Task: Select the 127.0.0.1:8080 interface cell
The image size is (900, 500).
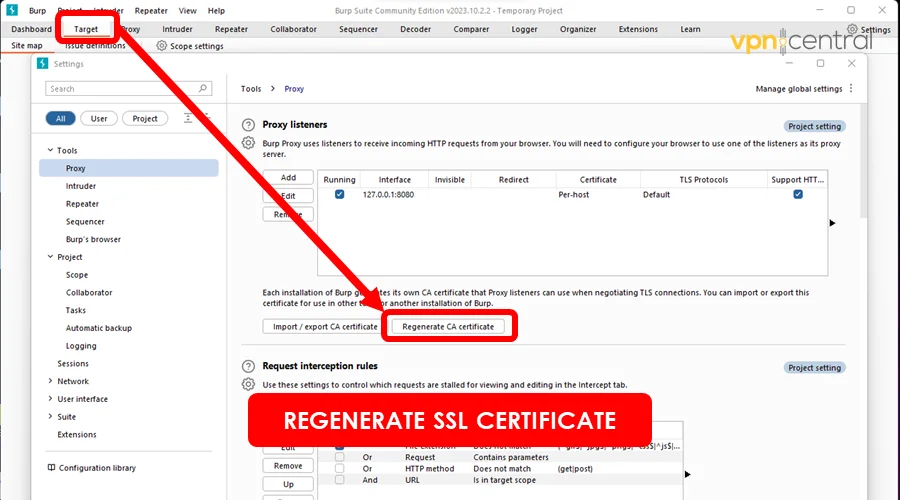Action: (388, 195)
